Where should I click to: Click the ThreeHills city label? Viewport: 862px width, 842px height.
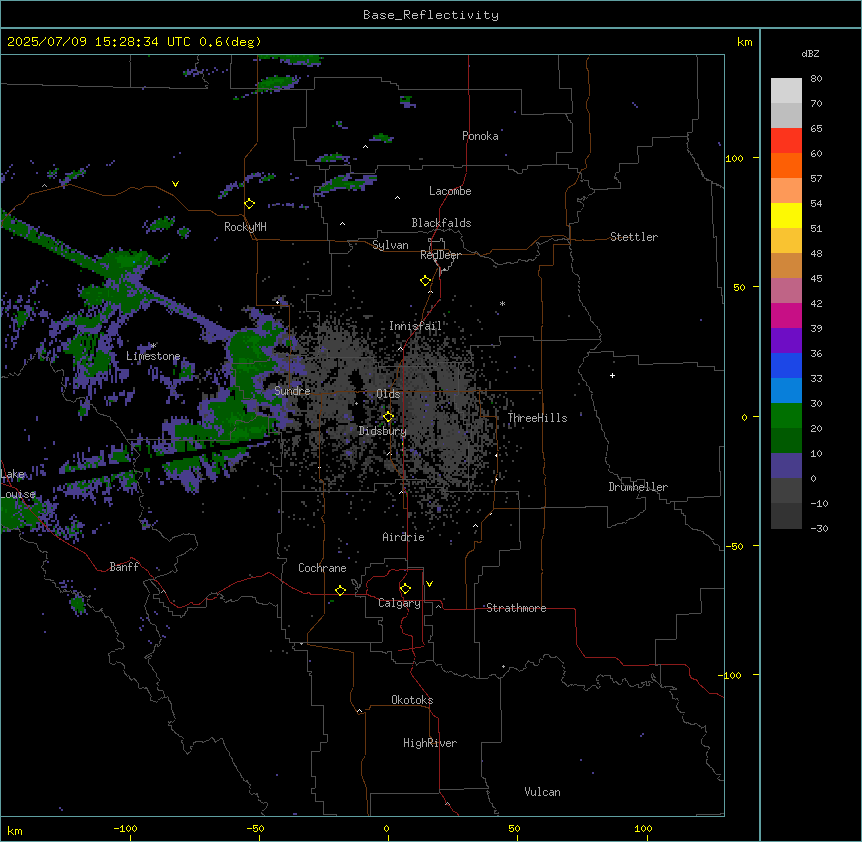(x=537, y=418)
